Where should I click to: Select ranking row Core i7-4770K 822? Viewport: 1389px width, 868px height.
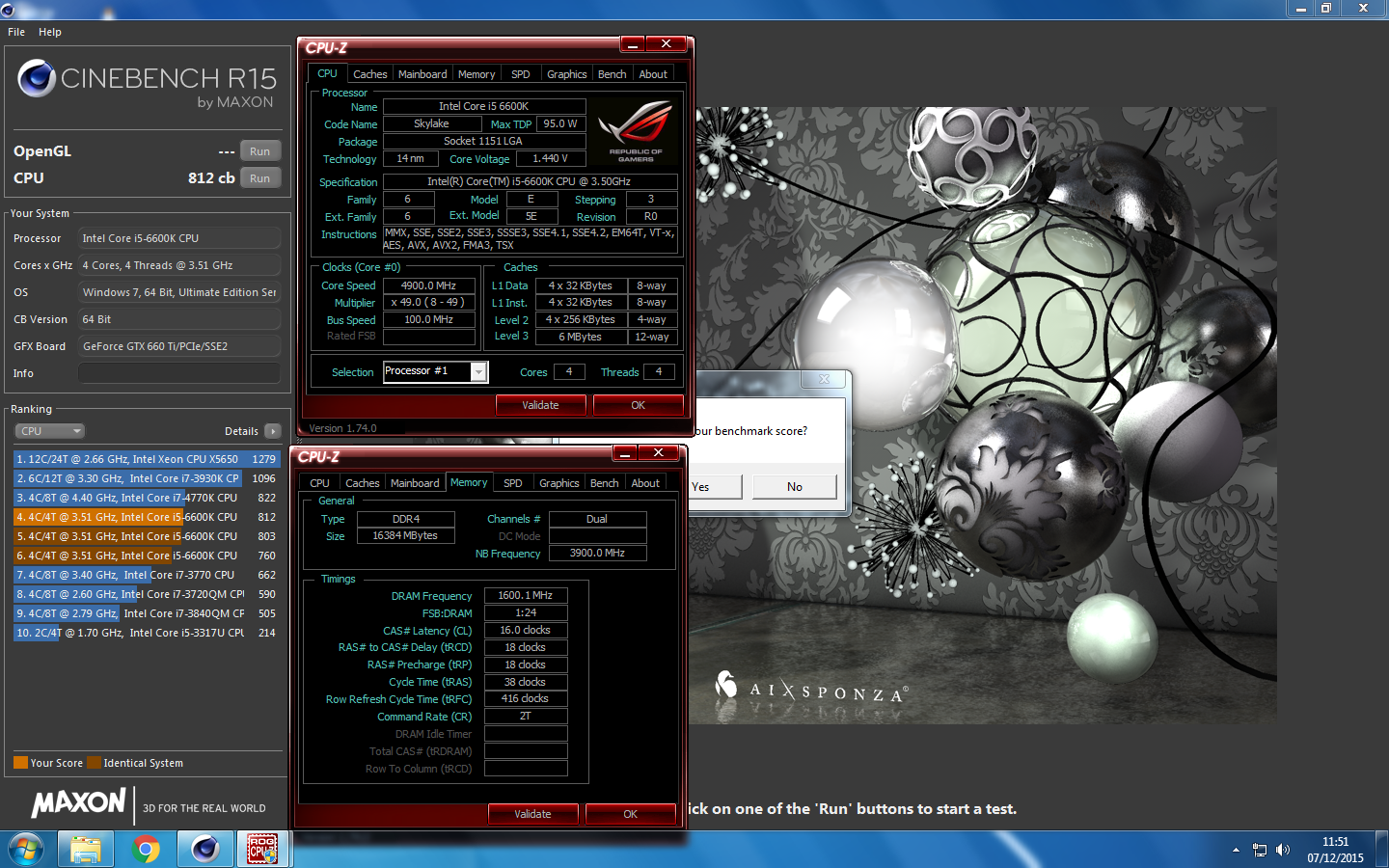147,498
